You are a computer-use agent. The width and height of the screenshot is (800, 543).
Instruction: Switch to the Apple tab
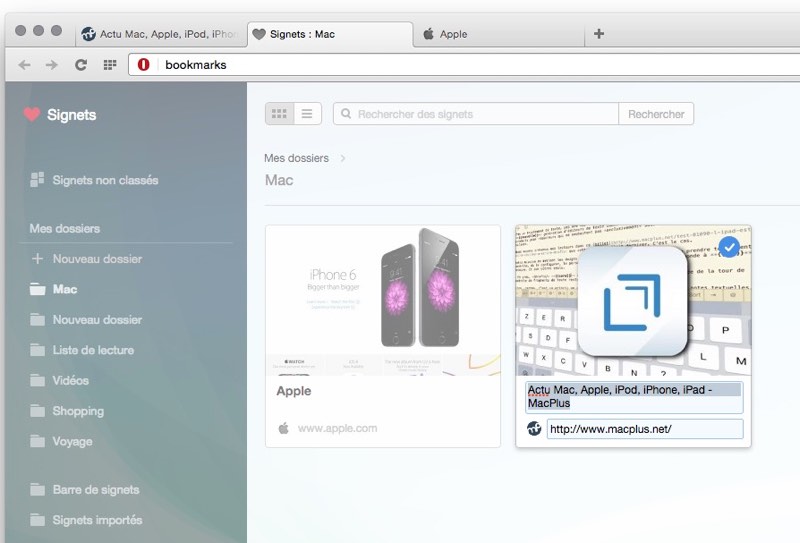click(497, 34)
